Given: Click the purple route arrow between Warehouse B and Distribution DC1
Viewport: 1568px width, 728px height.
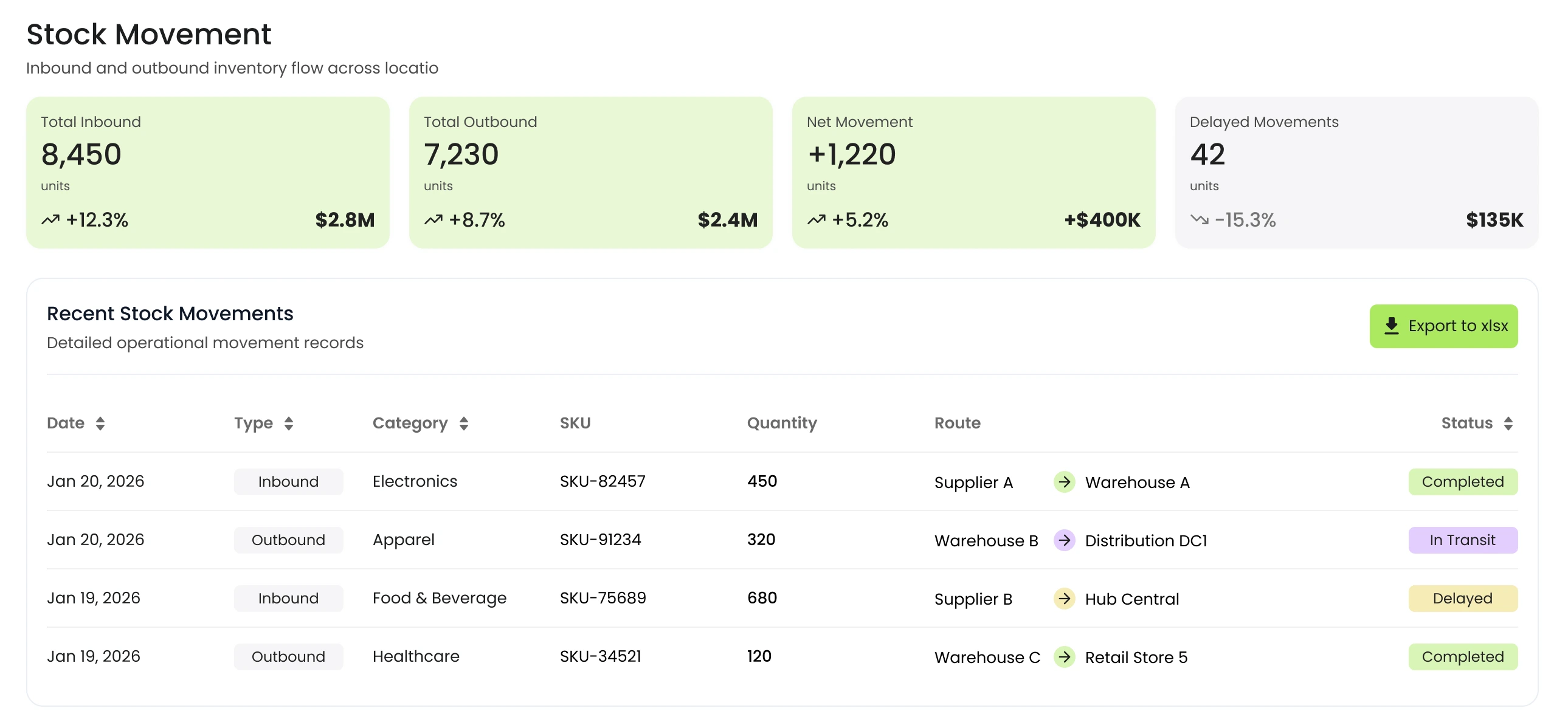Looking at the screenshot, I should point(1064,540).
